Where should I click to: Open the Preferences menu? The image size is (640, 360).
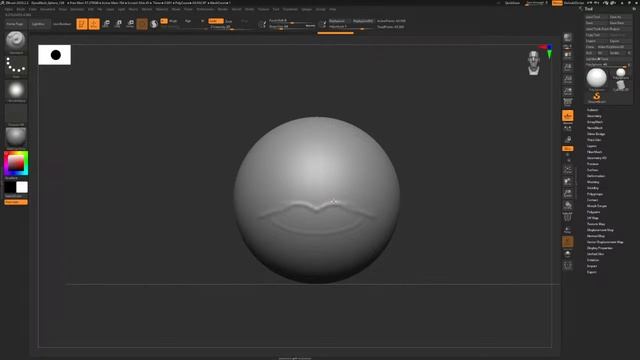(x=205, y=9)
